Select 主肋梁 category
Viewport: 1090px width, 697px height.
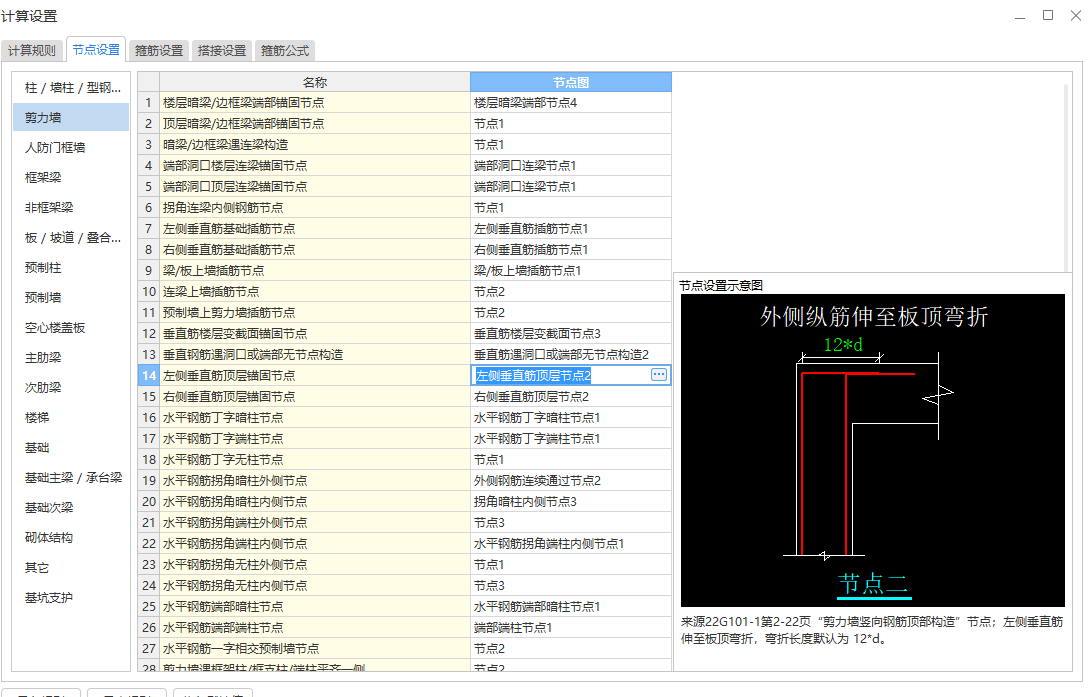pyautogui.click(x=72, y=357)
